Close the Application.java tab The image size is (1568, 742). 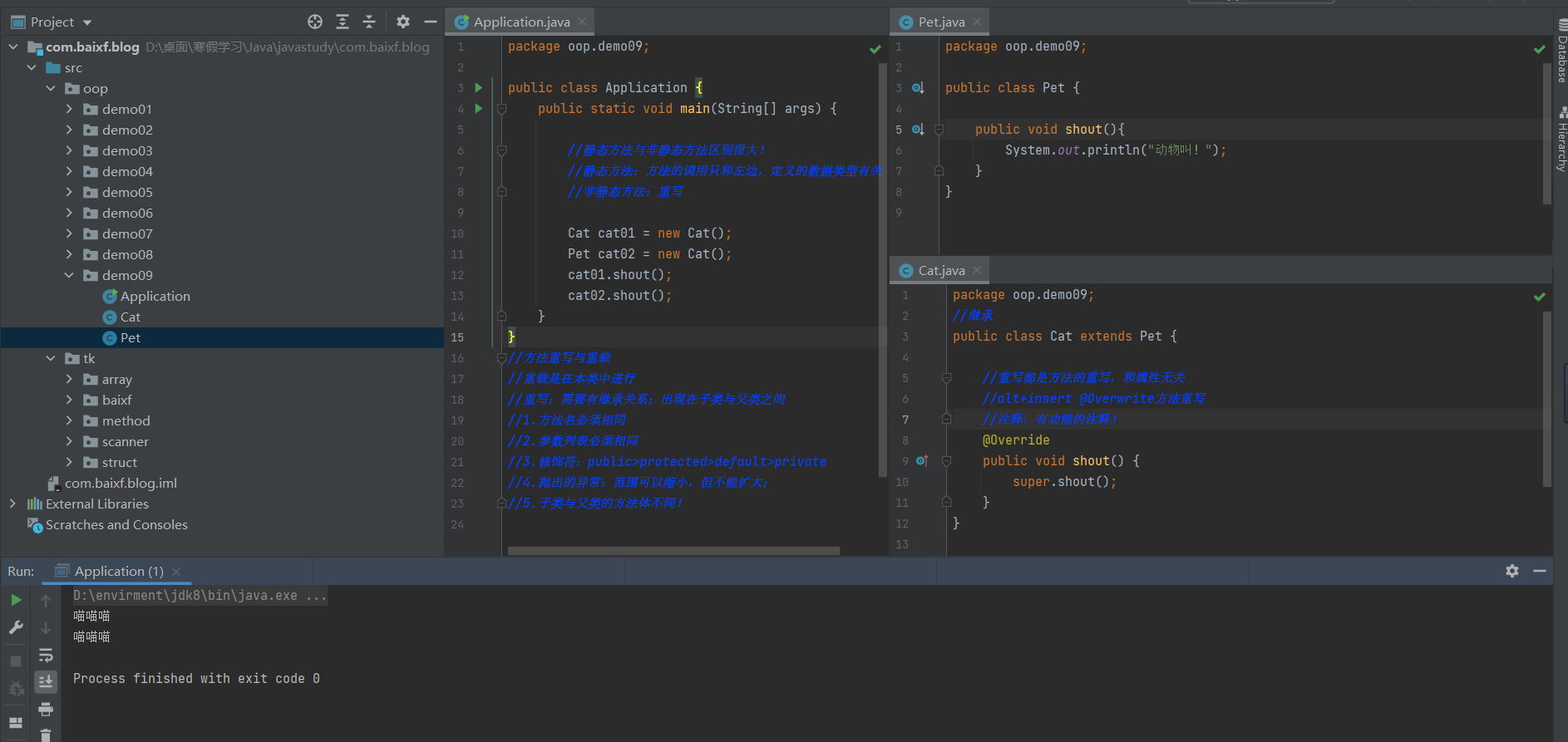[x=582, y=22]
